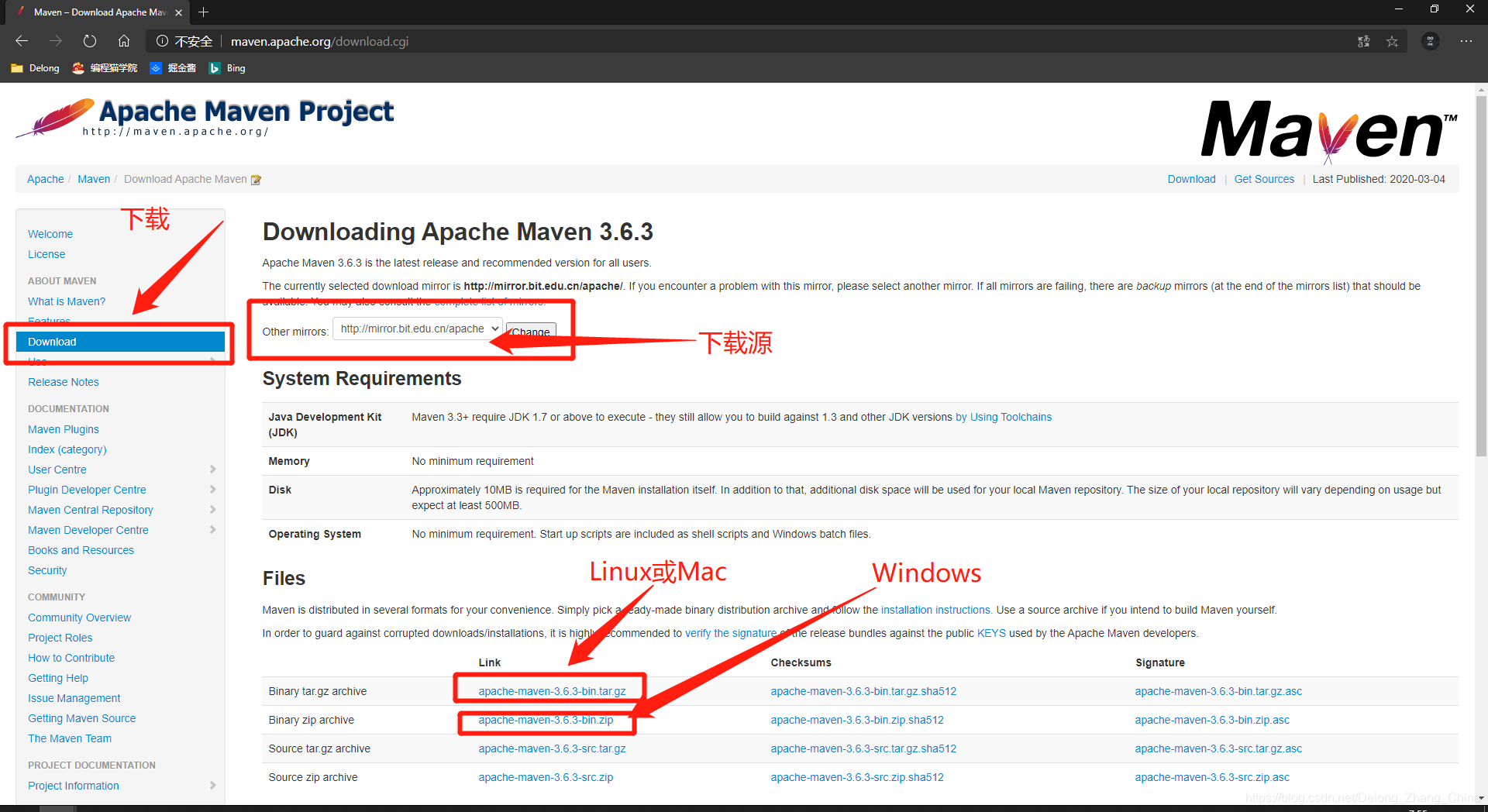
Task: Expand Project Information submenu arrow
Action: click(x=212, y=786)
